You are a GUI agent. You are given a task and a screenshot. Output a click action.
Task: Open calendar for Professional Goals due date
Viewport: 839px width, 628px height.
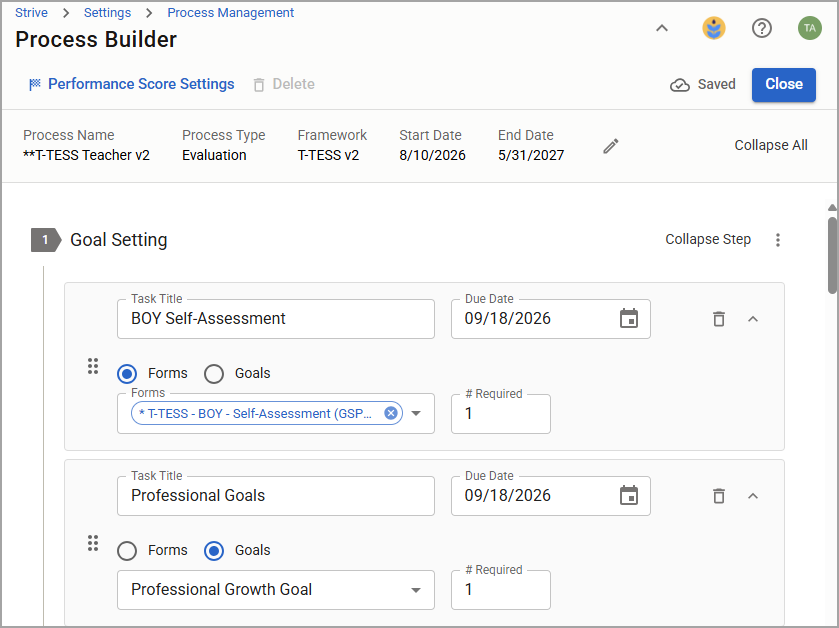(629, 495)
